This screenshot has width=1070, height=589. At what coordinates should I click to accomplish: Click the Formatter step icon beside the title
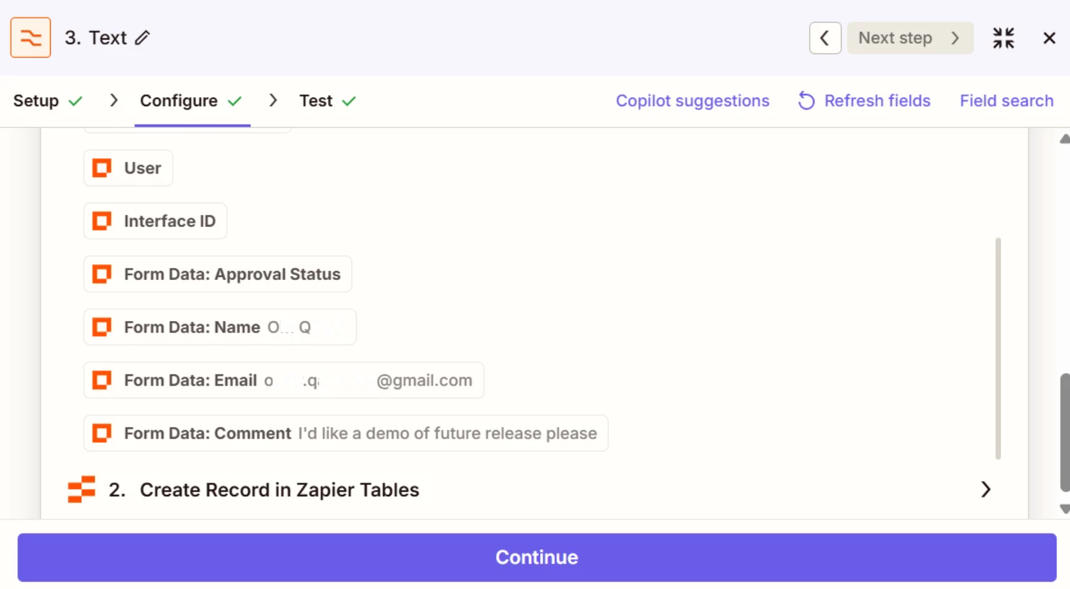tap(31, 38)
